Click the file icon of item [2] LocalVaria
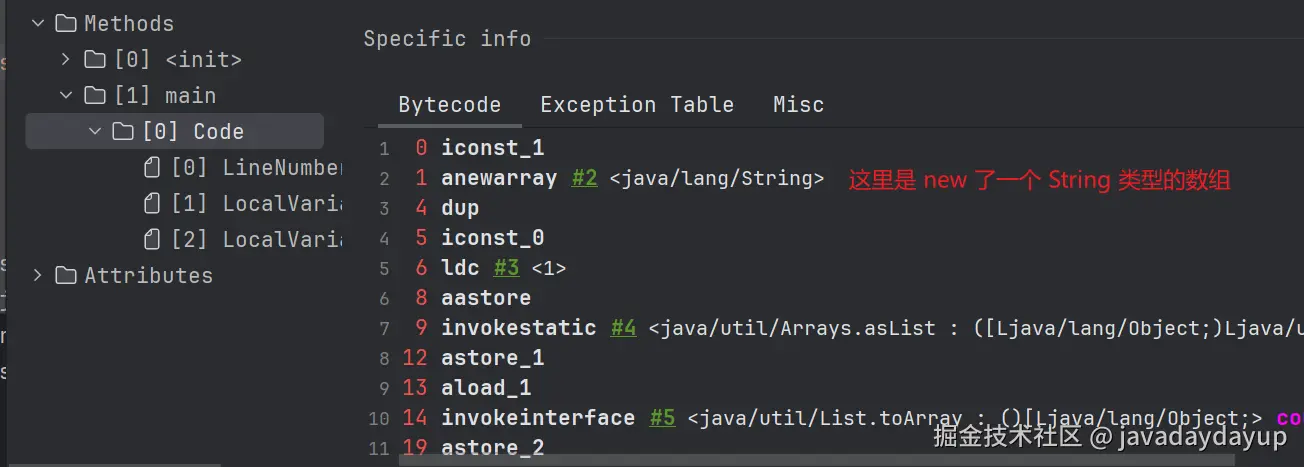Screen dimensions: 1304x467 [x=153, y=239]
